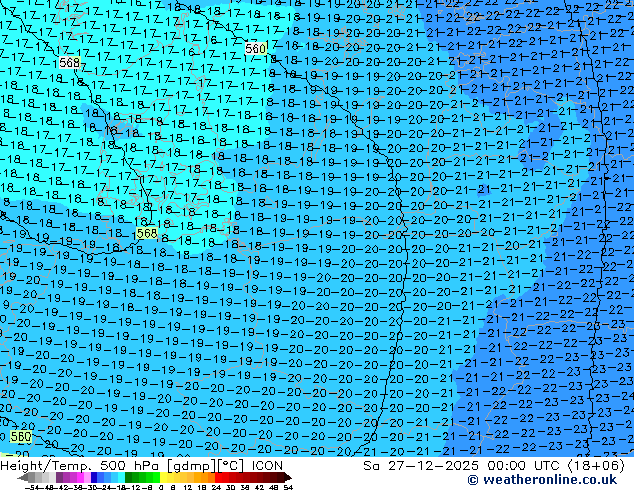Click the dark green swatch at -12 in legend

tap(128, 477)
